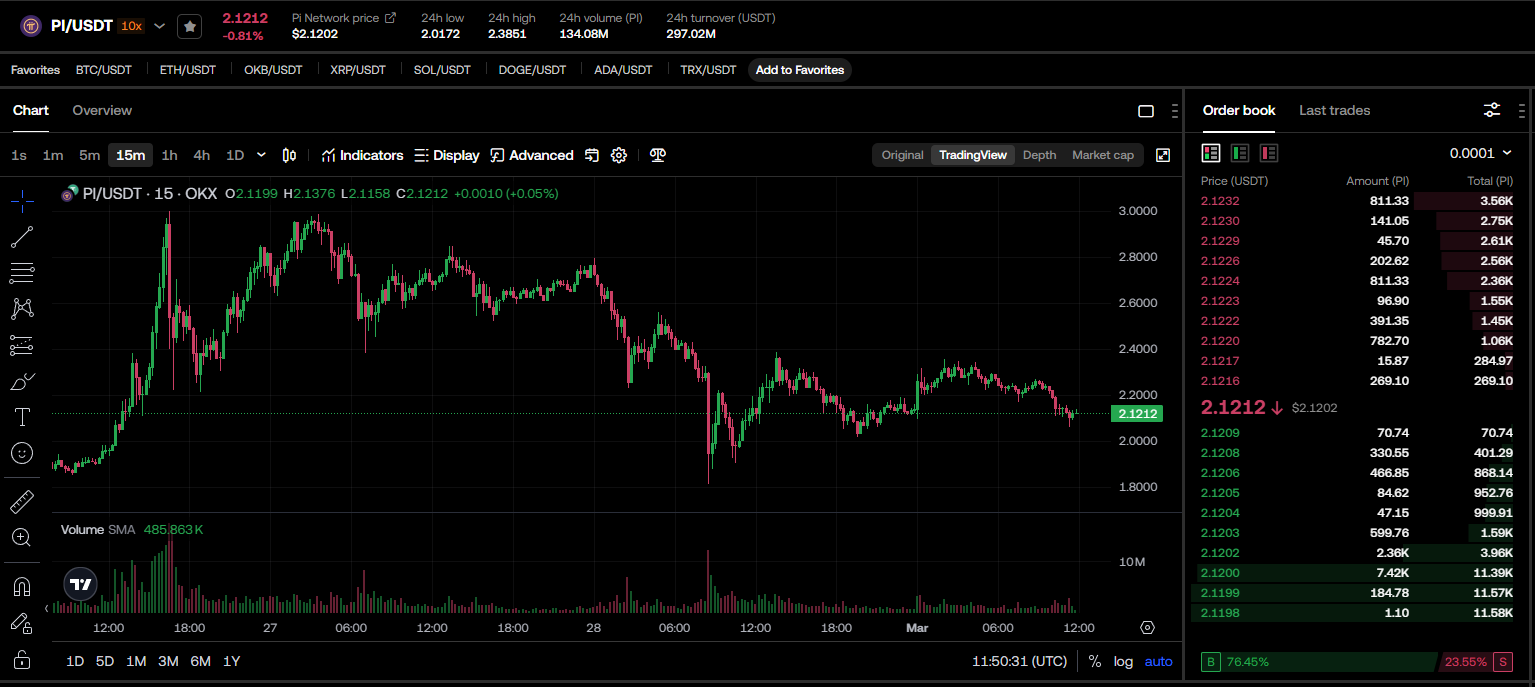Expand more time intervals dropdown
1535x687 pixels.
pyautogui.click(x=262, y=155)
